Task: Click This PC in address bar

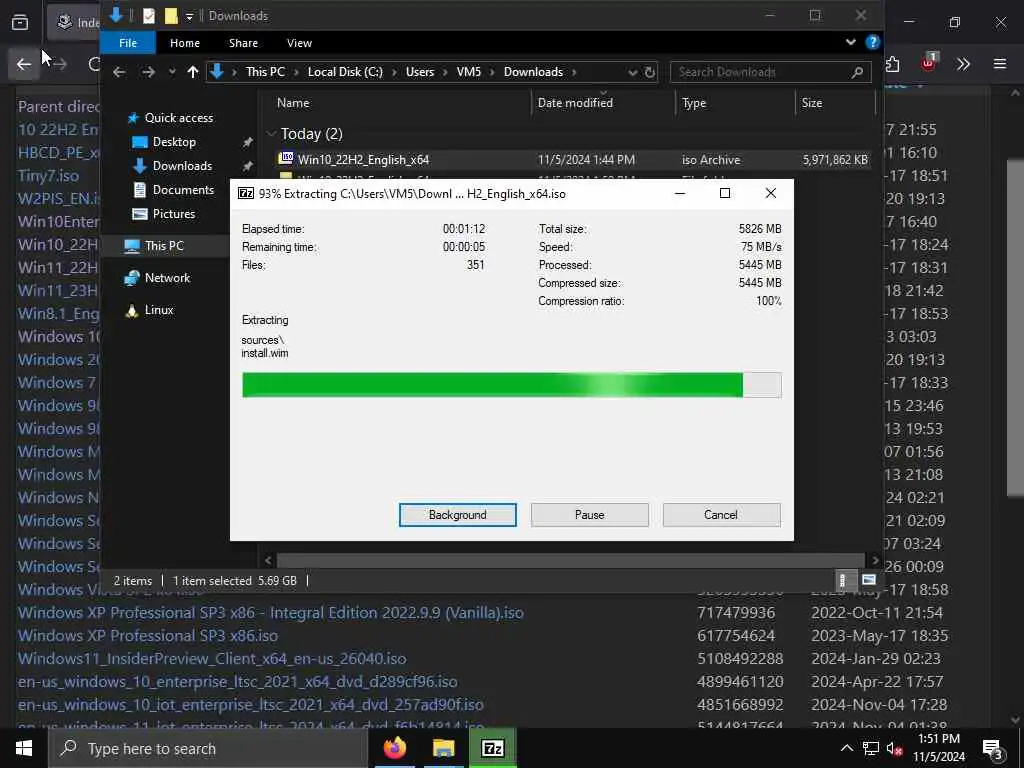Action: pyautogui.click(x=265, y=72)
